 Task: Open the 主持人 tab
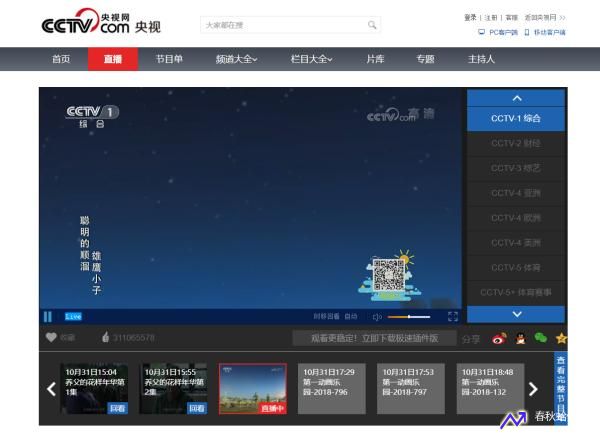pyautogui.click(x=481, y=59)
